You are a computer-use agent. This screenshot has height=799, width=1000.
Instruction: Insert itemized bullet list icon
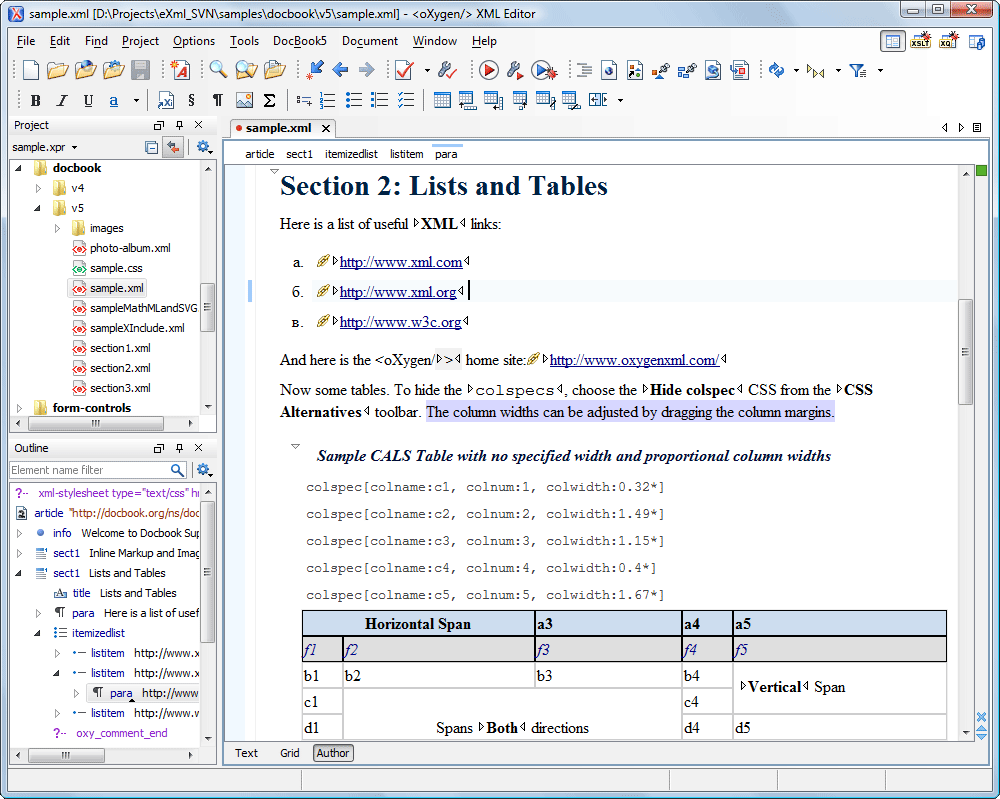point(353,100)
